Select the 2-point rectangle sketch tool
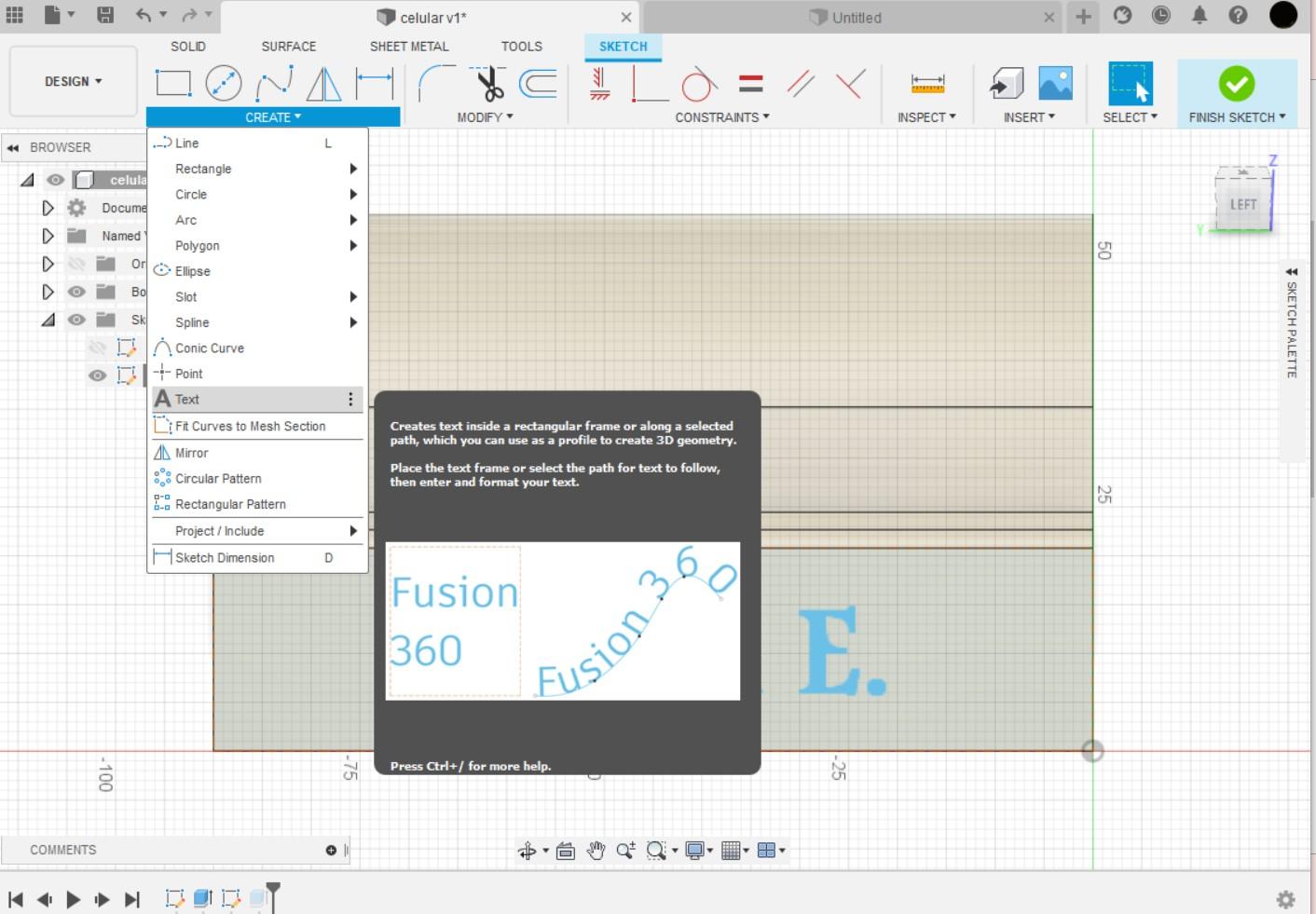 tap(173, 84)
